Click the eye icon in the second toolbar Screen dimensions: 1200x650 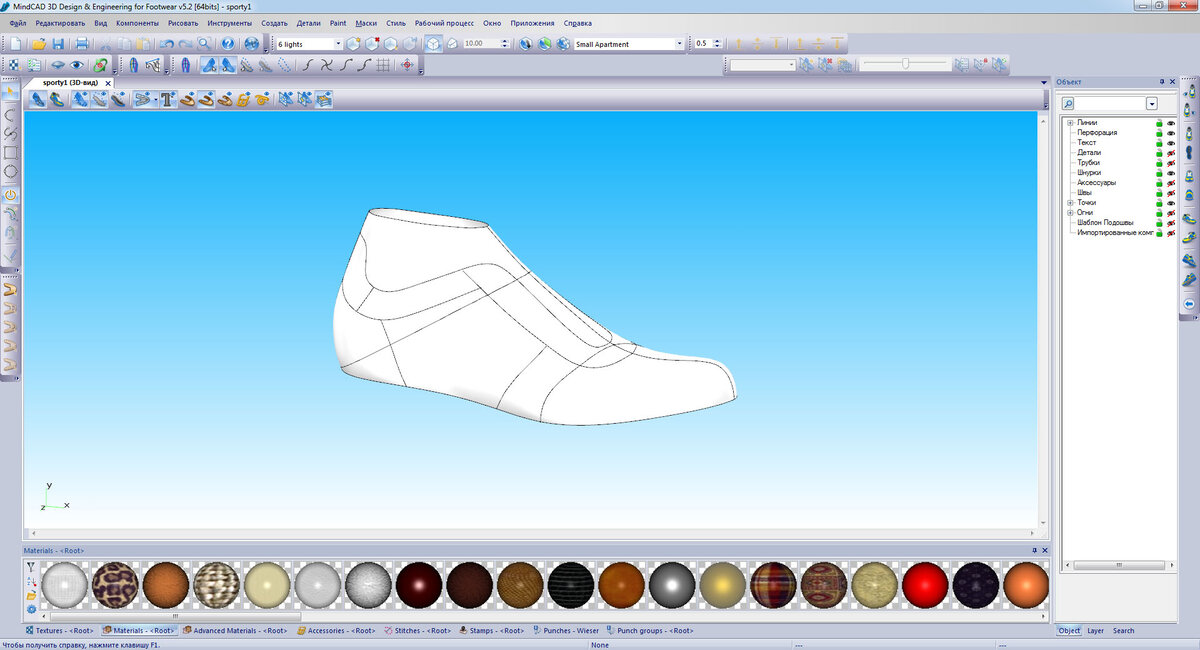point(75,65)
